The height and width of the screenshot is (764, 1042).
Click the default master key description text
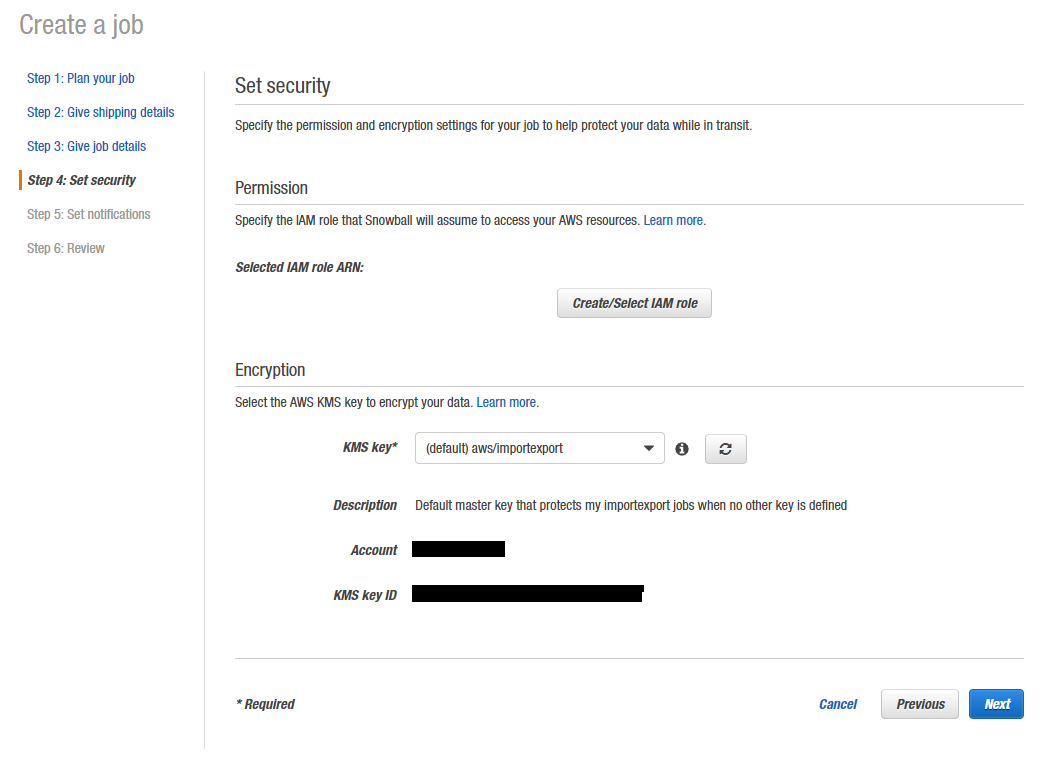tap(630, 505)
